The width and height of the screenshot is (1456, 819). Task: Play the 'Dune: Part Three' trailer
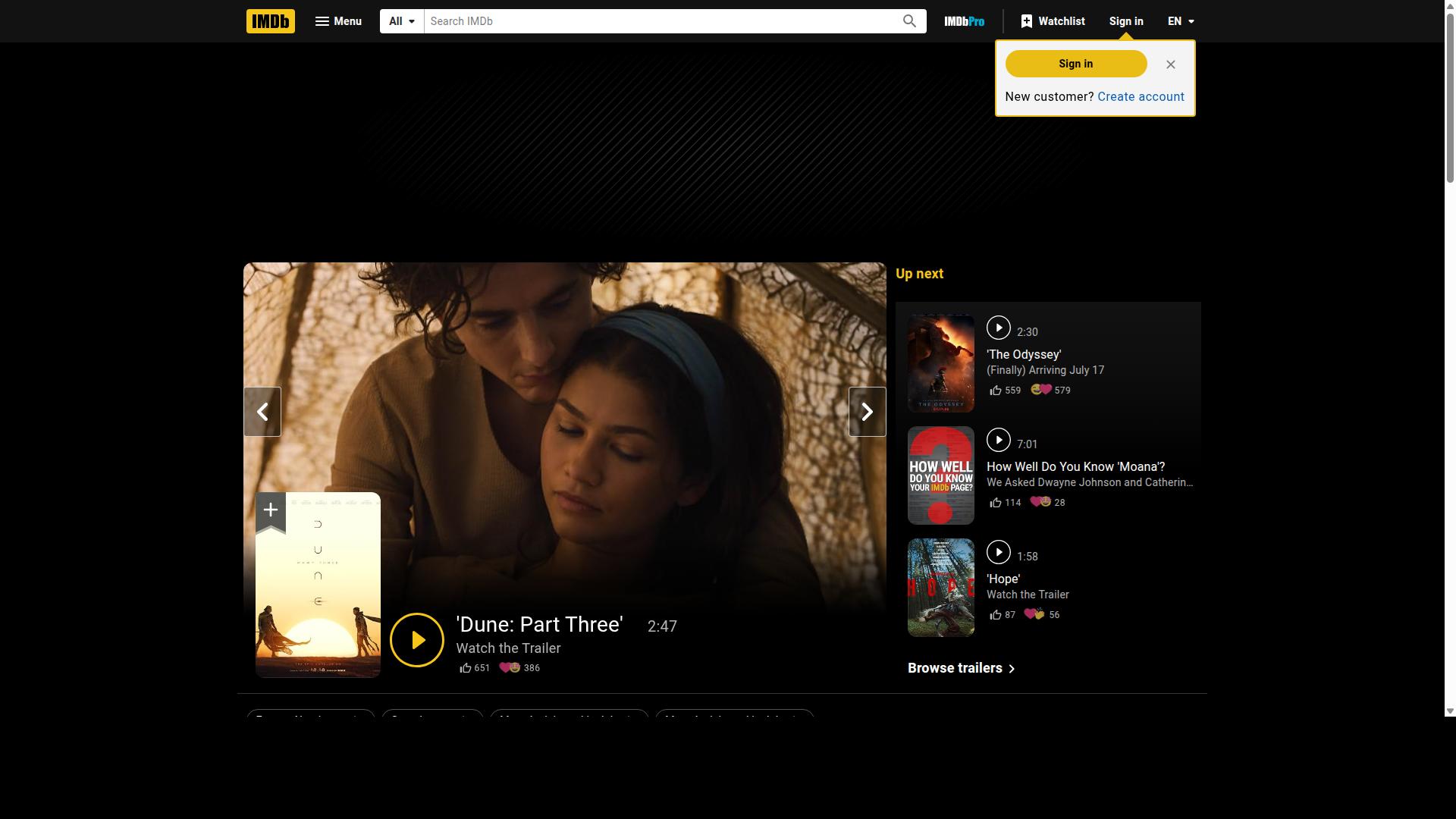417,640
